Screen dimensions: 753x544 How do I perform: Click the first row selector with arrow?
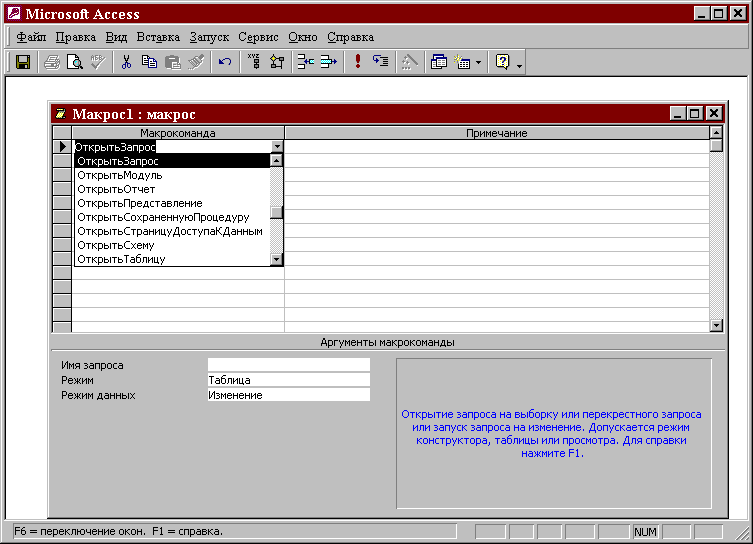[x=62, y=146]
